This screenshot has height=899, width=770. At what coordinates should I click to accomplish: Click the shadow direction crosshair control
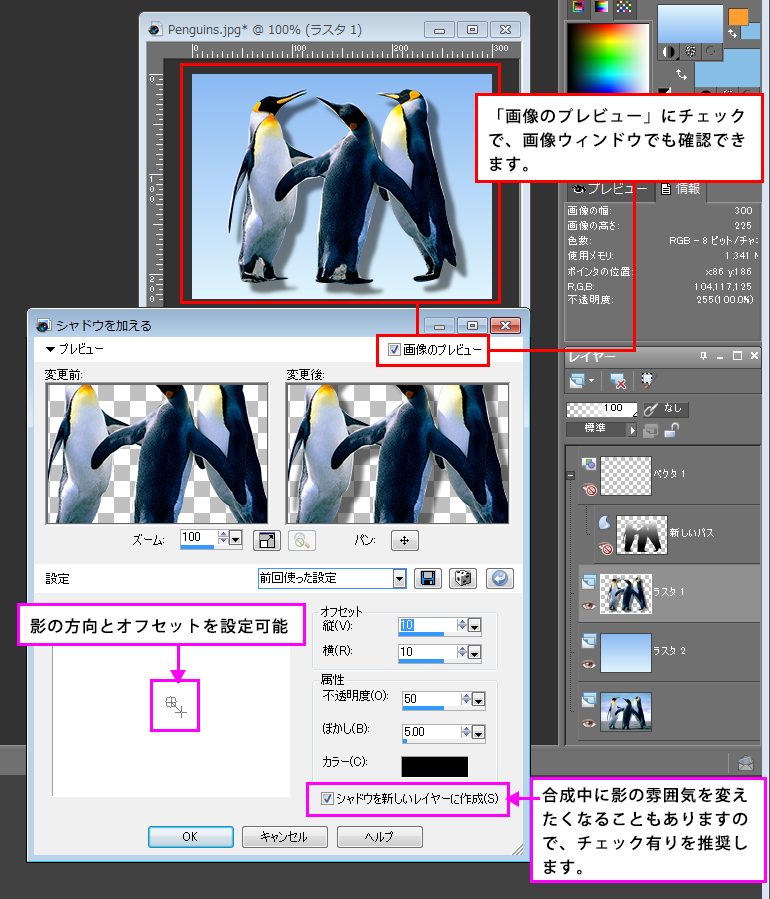pyautogui.click(x=175, y=706)
